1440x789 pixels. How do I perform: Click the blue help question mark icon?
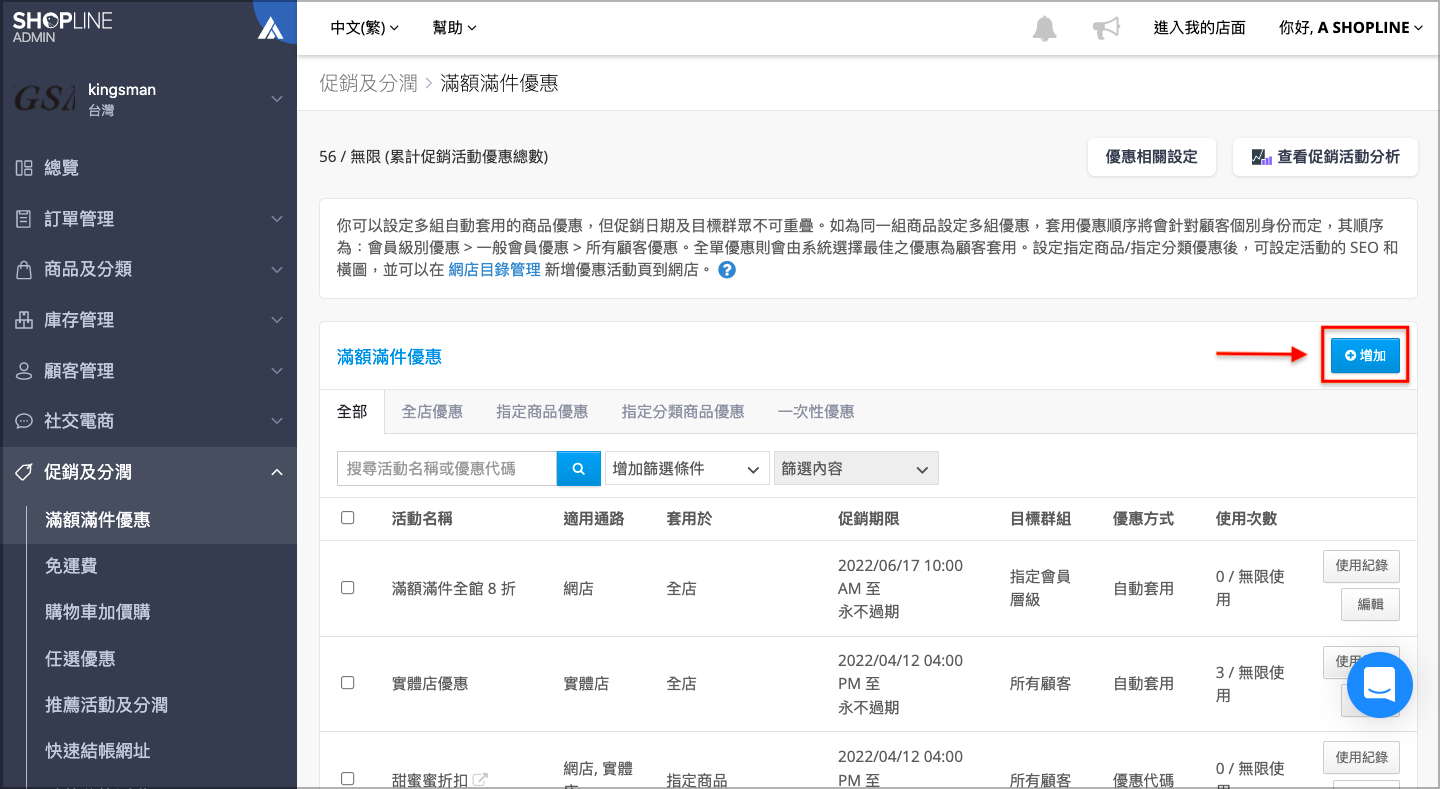tap(727, 270)
